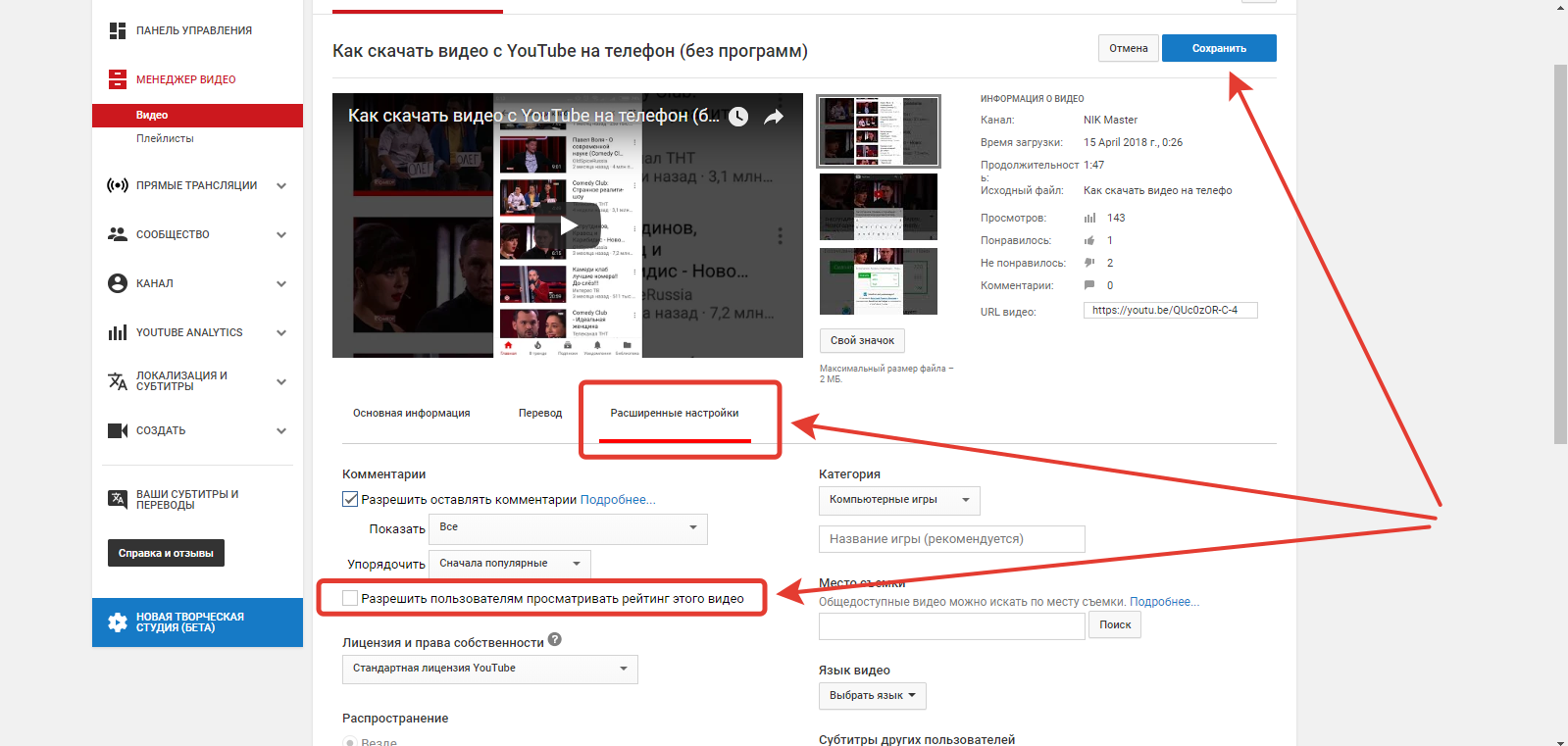Click the Менеджер видео label
This screenshot has width=1568, height=746.
point(186,79)
